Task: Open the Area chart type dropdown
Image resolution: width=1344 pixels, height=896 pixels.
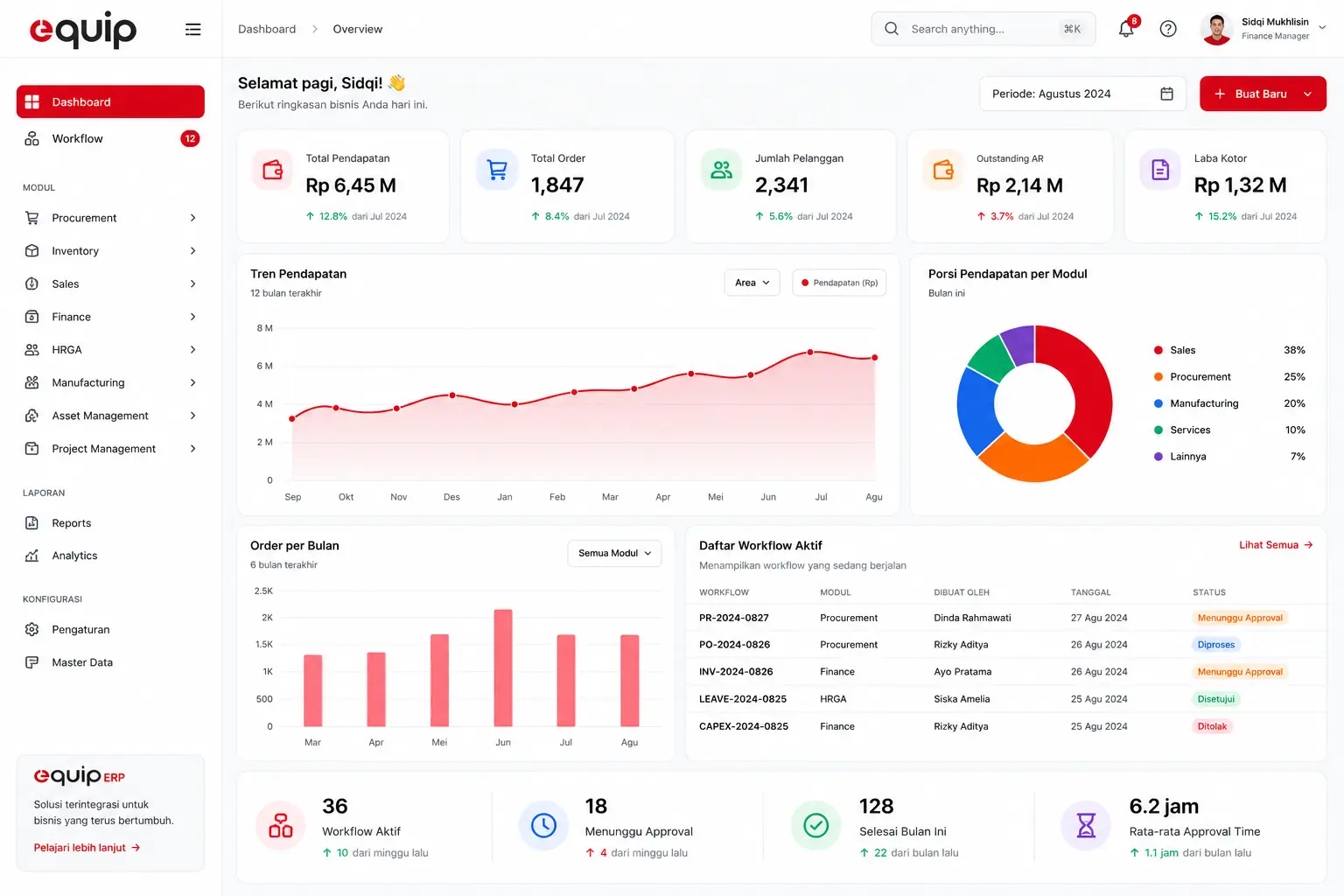Action: 752,283
